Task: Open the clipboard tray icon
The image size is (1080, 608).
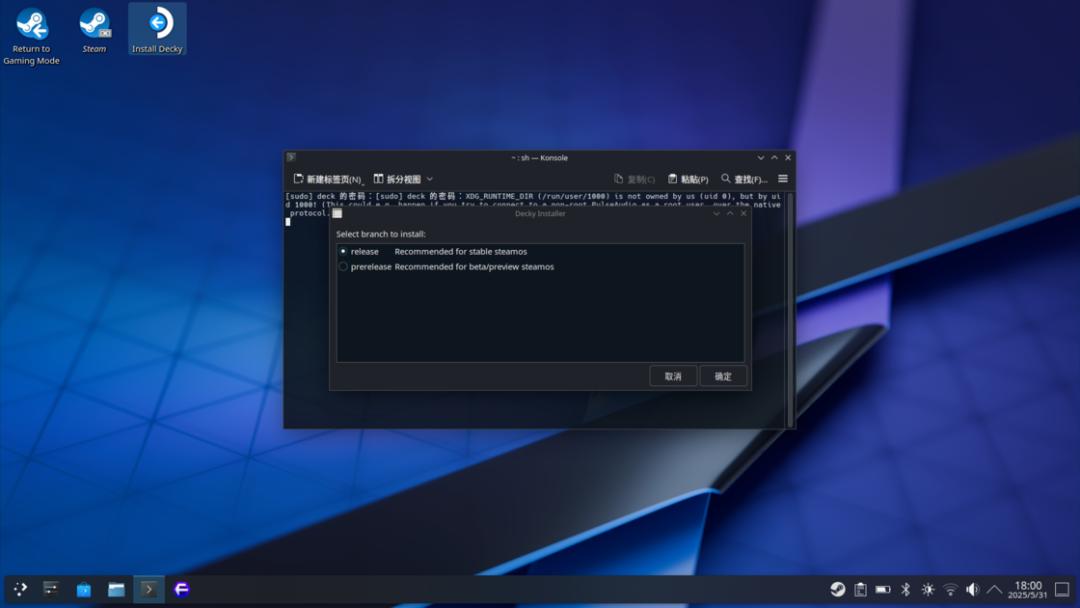Action: point(860,589)
